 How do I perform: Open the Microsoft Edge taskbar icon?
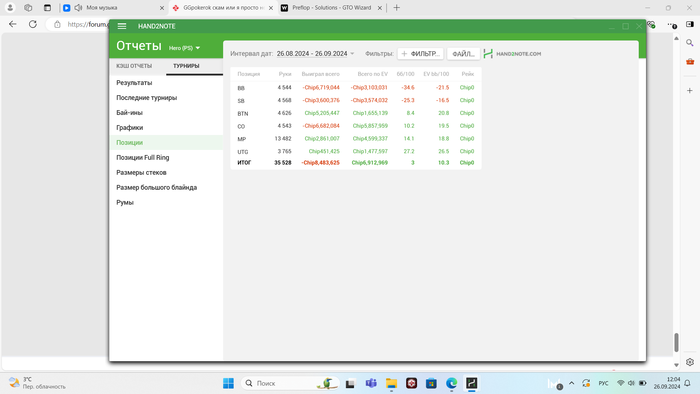451,383
